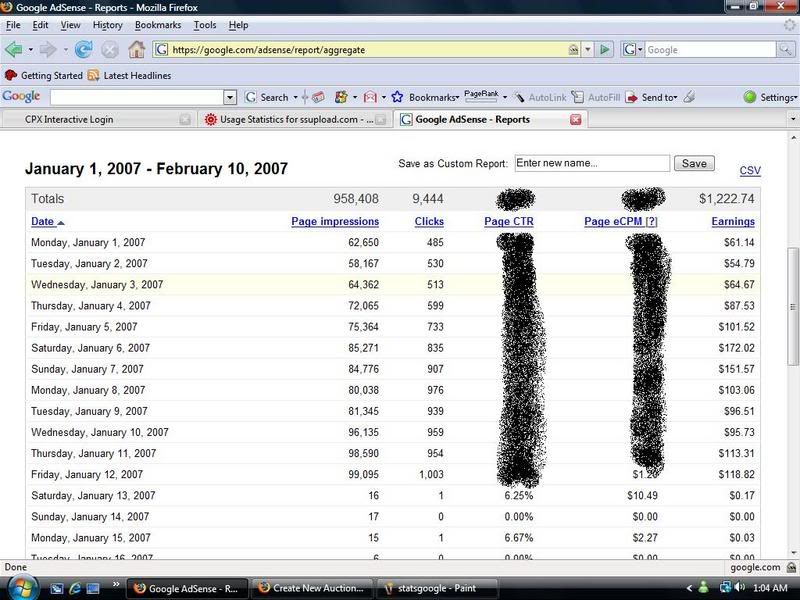Open the Start menu orb
This screenshot has width=800, height=600.
click(20, 587)
